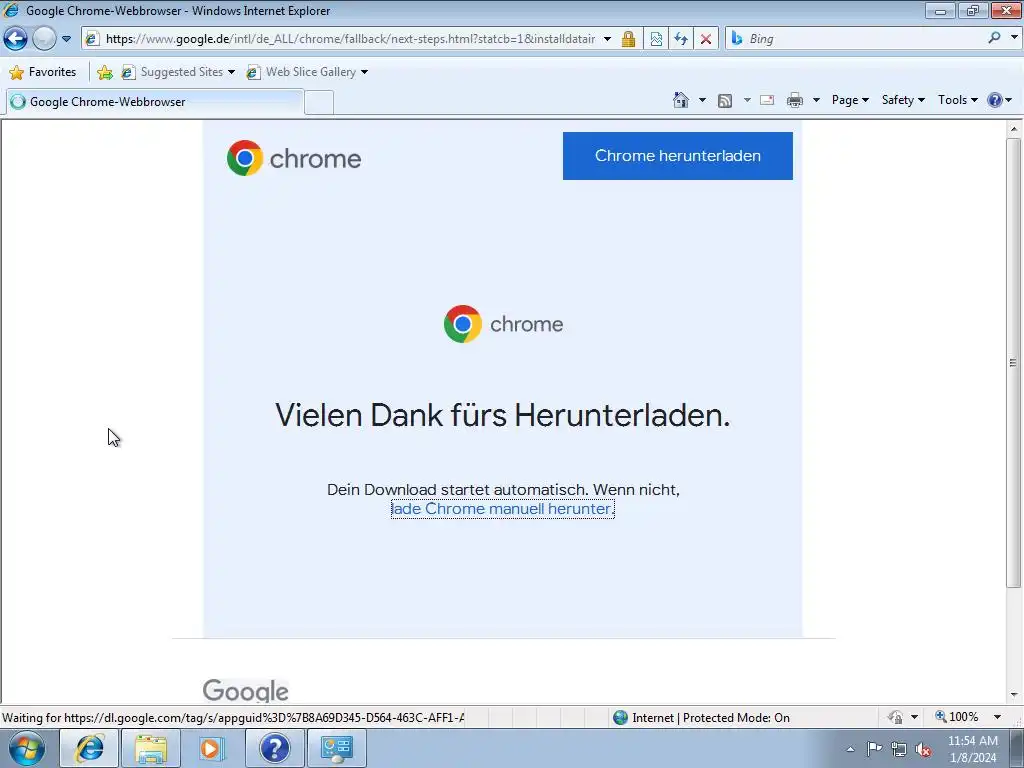
Task: Open a new blank tab
Action: click(x=319, y=103)
